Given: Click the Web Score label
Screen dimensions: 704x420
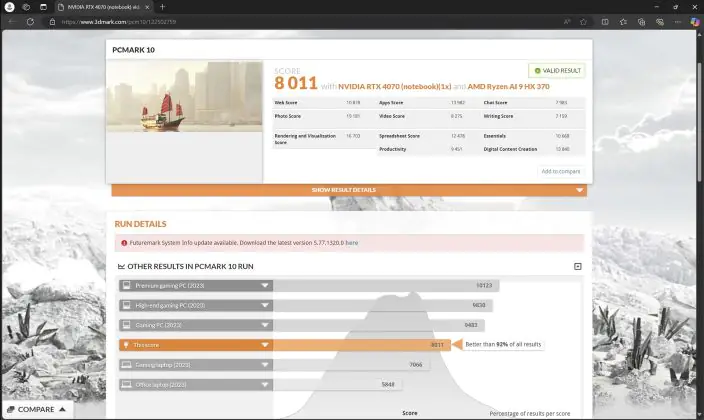Looking at the screenshot, I should pyautogui.click(x=286, y=103).
